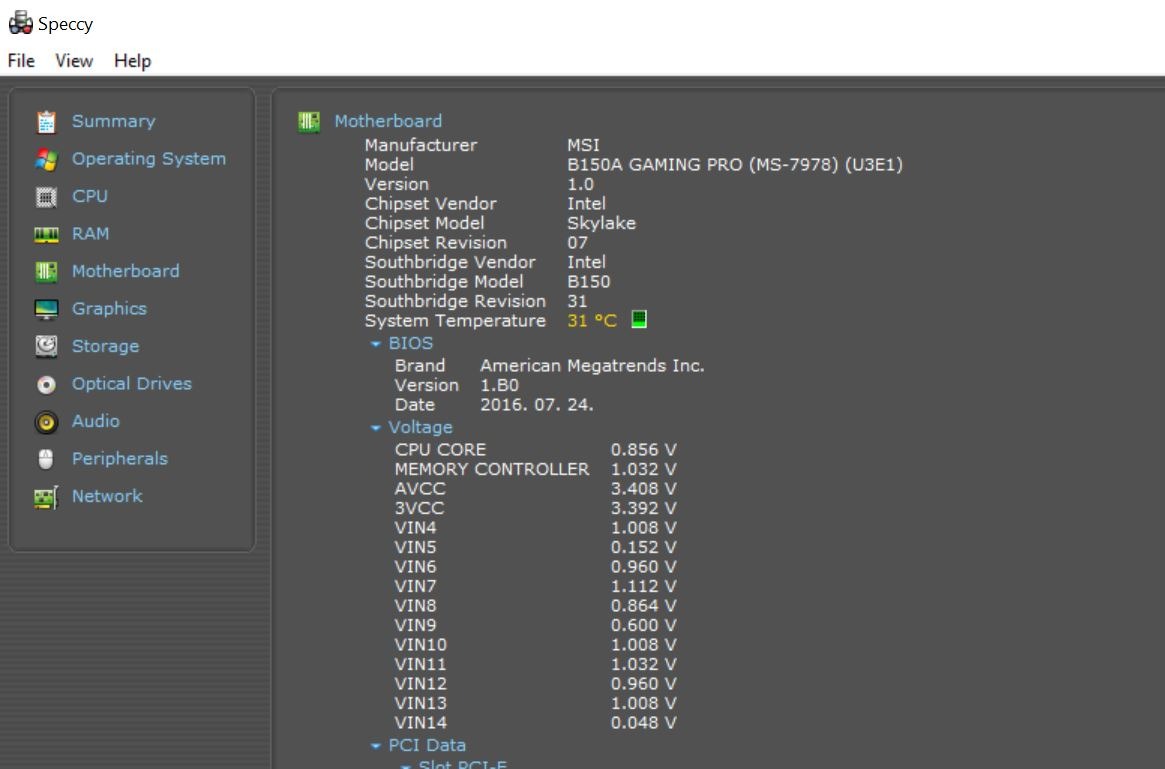The height and width of the screenshot is (769, 1165).
Task: Select BIOS brand American Megatrends Inc.
Action: pos(592,366)
